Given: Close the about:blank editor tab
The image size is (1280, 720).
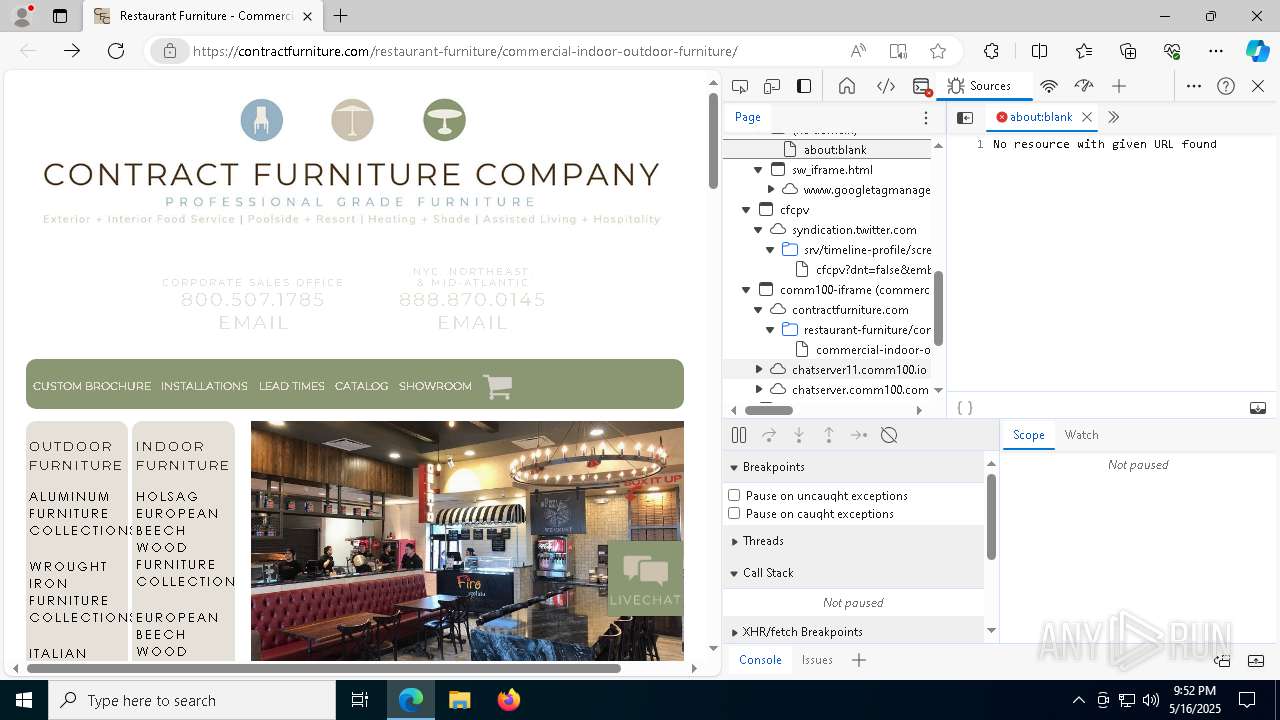Looking at the screenshot, I should click(1087, 117).
